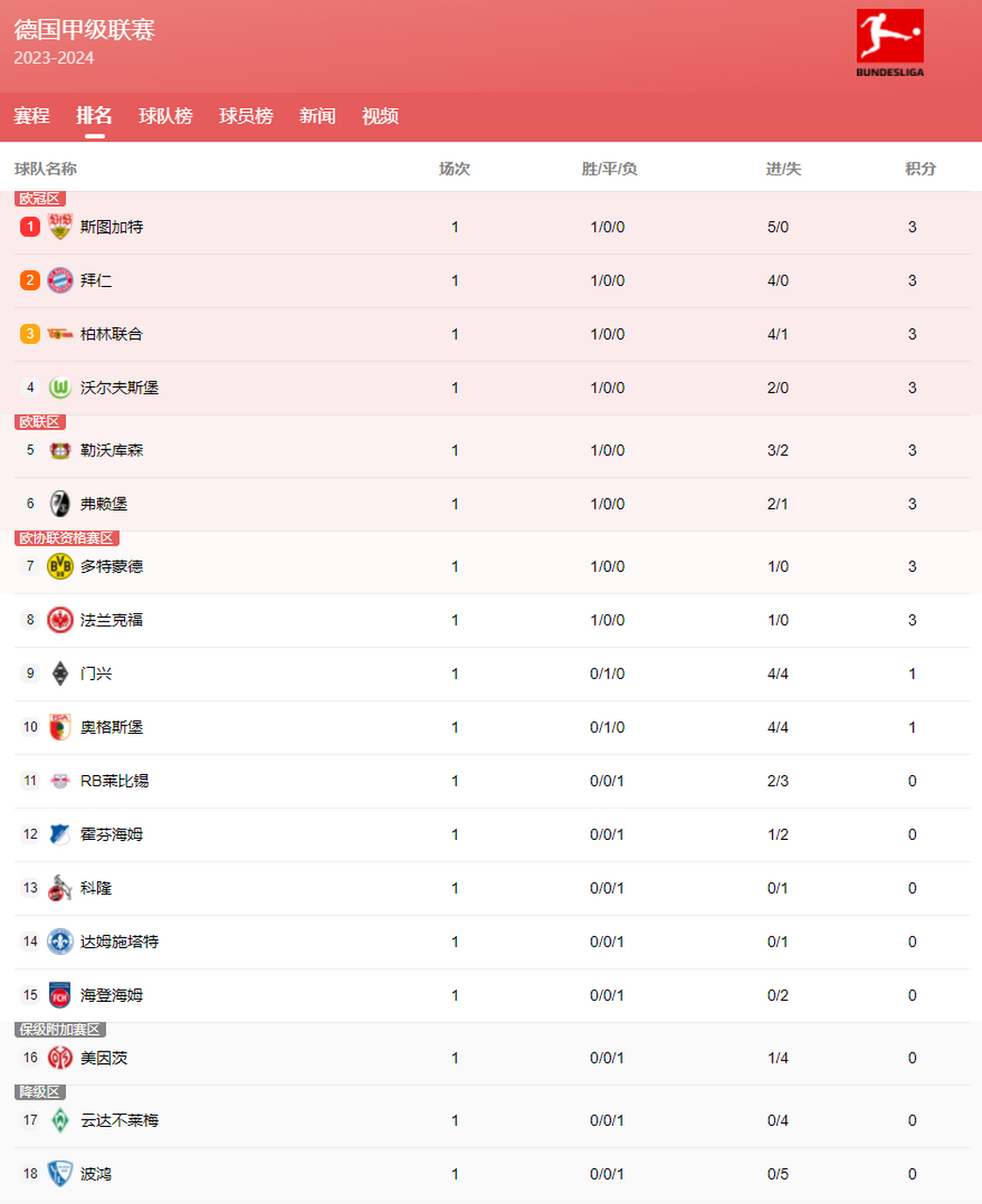Select the 球员榜 tab
982x1204 pixels.
(x=246, y=116)
